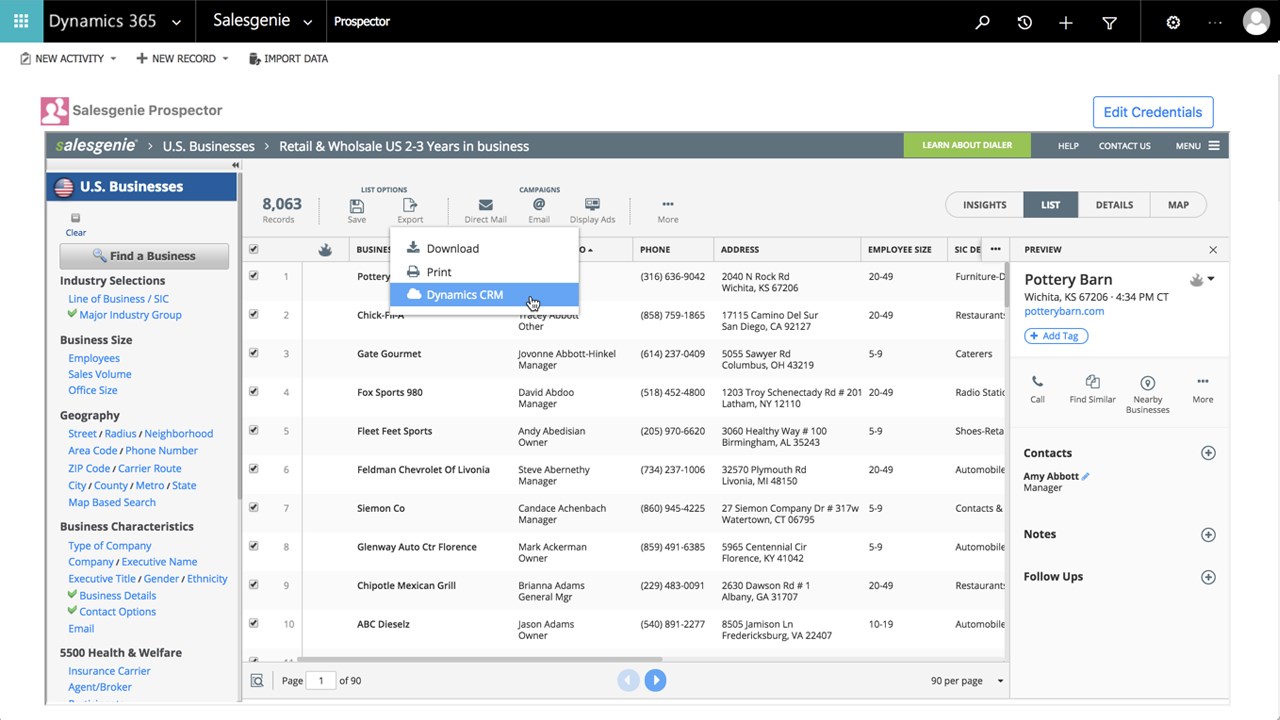Open the top bar overflow ellipsis
This screenshot has height=720, width=1280.
pos(1215,22)
